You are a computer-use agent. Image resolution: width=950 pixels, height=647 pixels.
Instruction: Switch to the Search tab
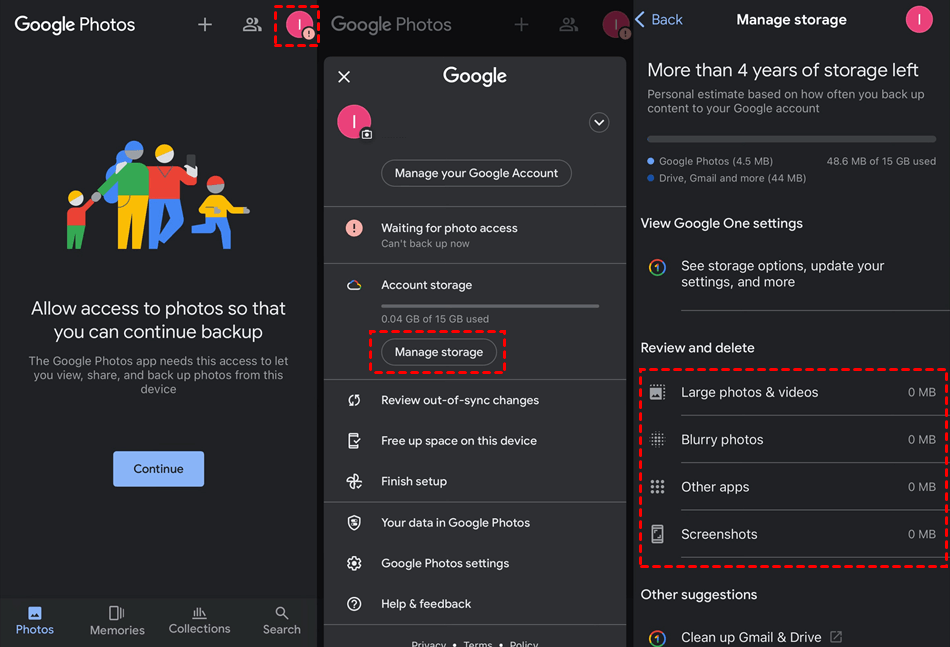(x=282, y=621)
